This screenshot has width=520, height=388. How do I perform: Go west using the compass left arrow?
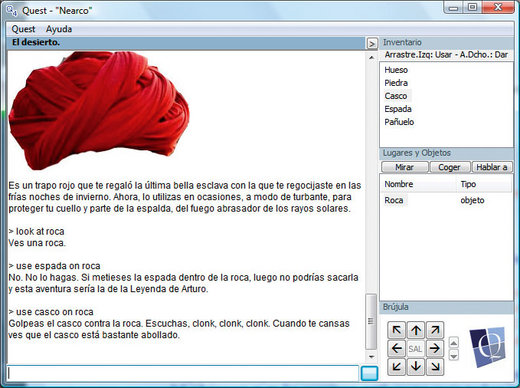396,349
